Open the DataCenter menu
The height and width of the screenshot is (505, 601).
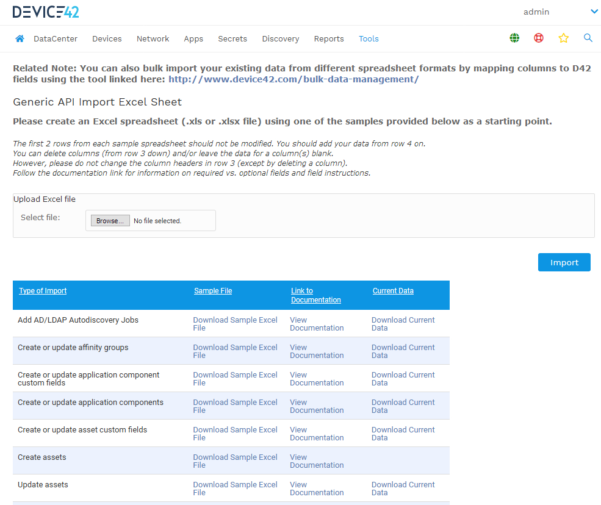(x=55, y=39)
